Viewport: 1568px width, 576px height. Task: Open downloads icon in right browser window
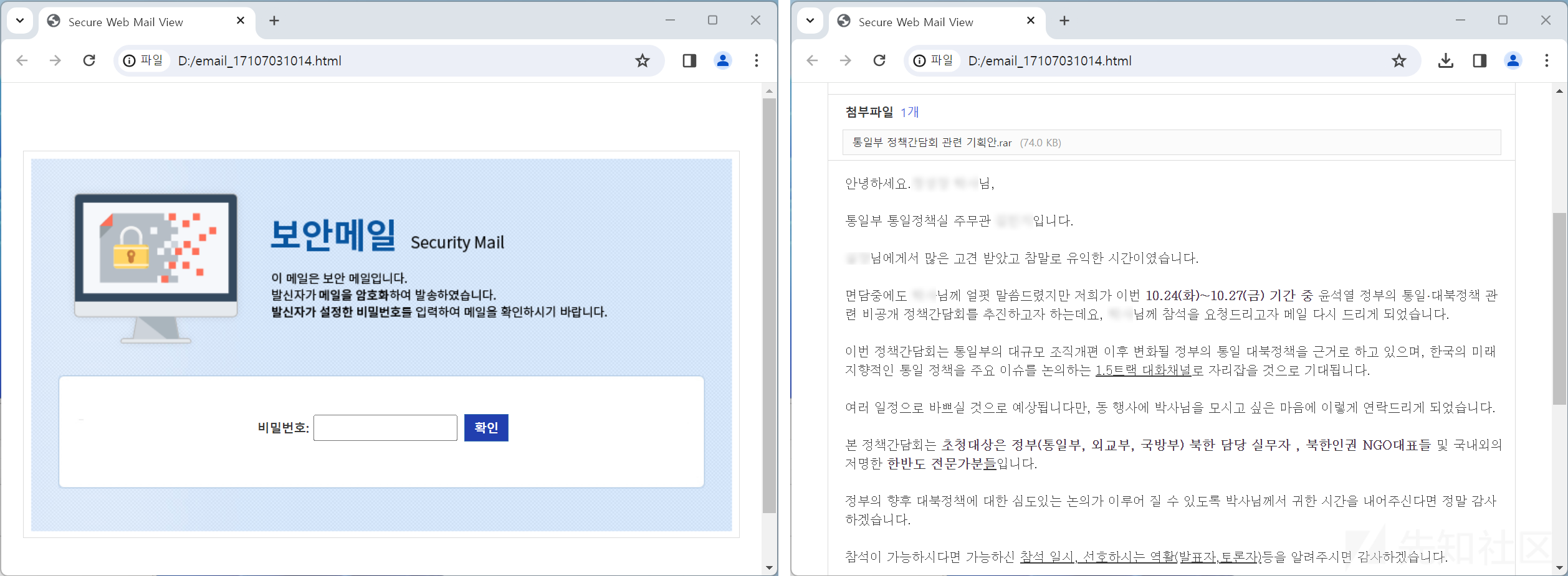(1446, 60)
